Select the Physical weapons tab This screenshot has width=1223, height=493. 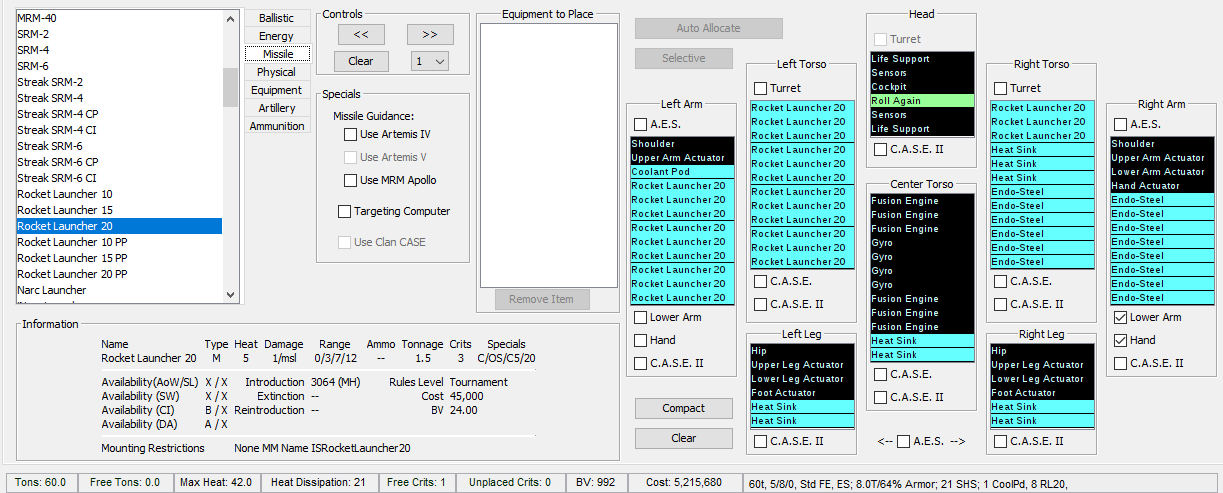tap(277, 72)
